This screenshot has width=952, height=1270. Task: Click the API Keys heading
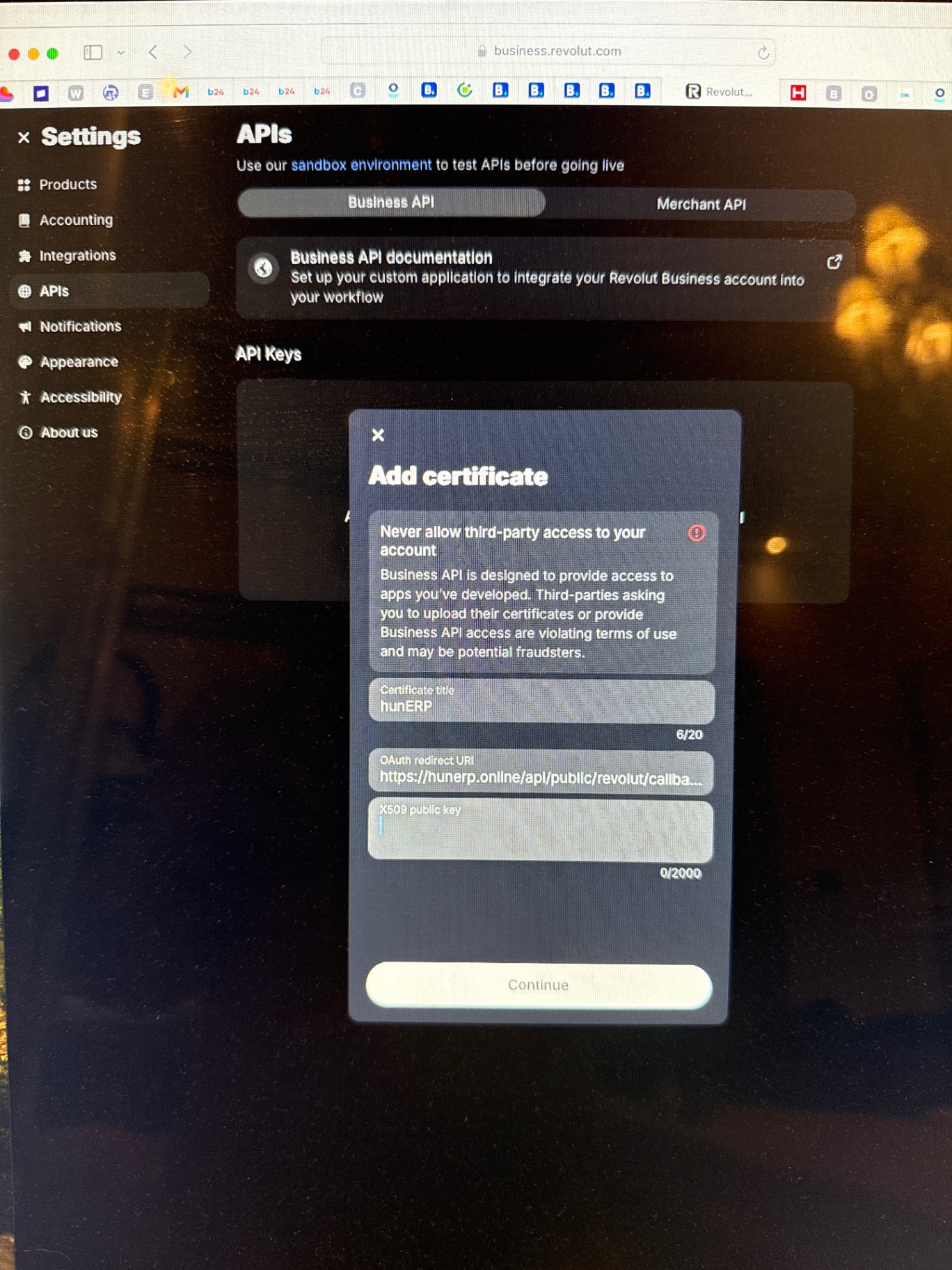point(269,354)
